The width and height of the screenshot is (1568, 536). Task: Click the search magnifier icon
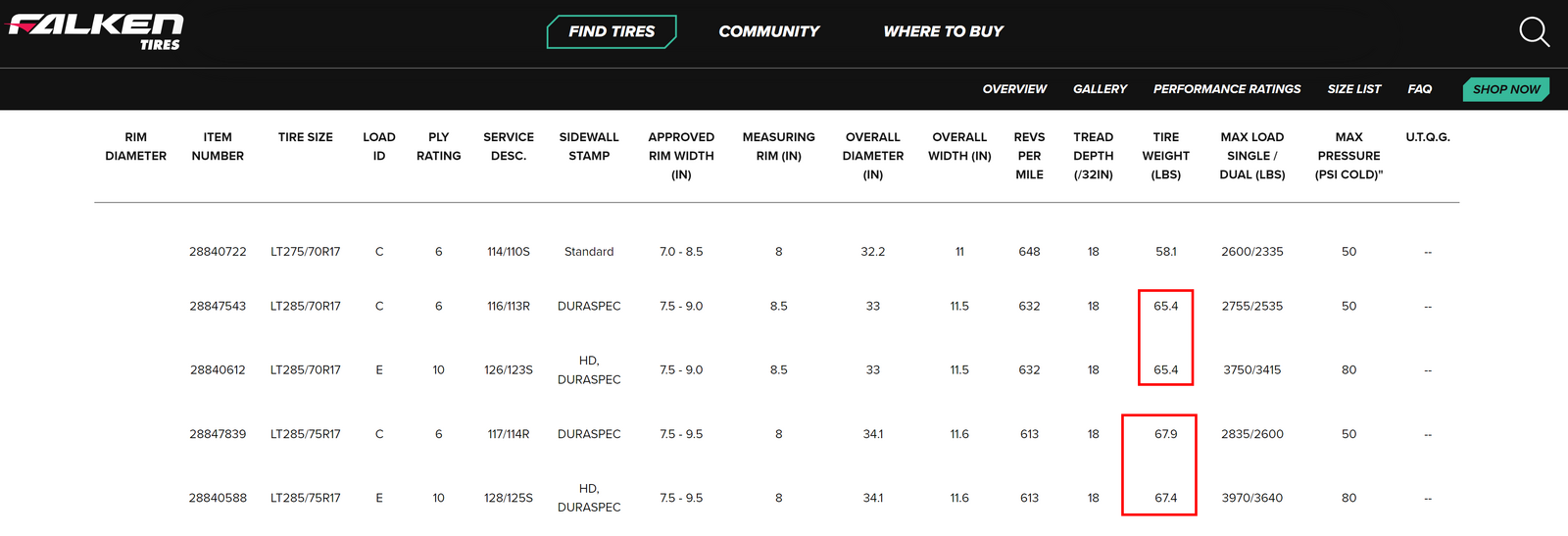click(x=1534, y=32)
